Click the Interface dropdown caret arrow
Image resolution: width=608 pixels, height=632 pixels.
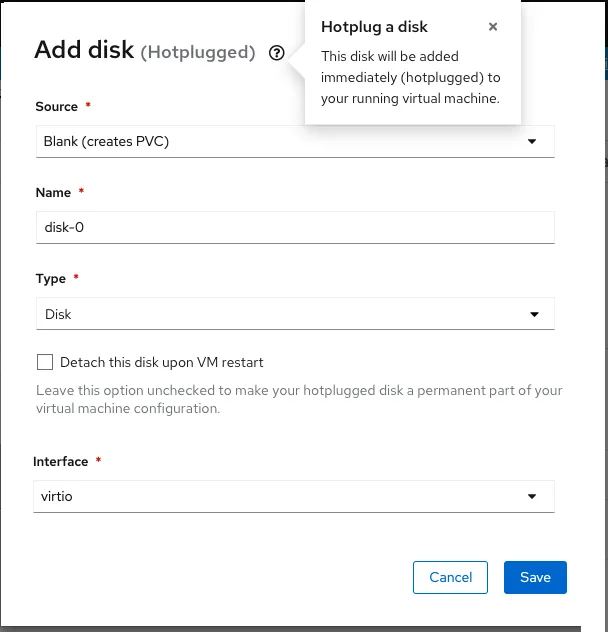[532, 496]
